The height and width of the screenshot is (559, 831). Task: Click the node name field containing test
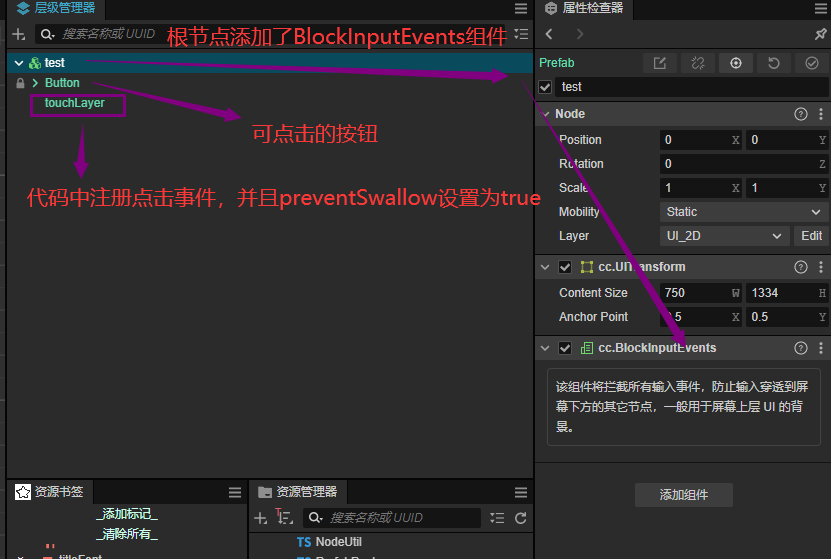pos(692,87)
